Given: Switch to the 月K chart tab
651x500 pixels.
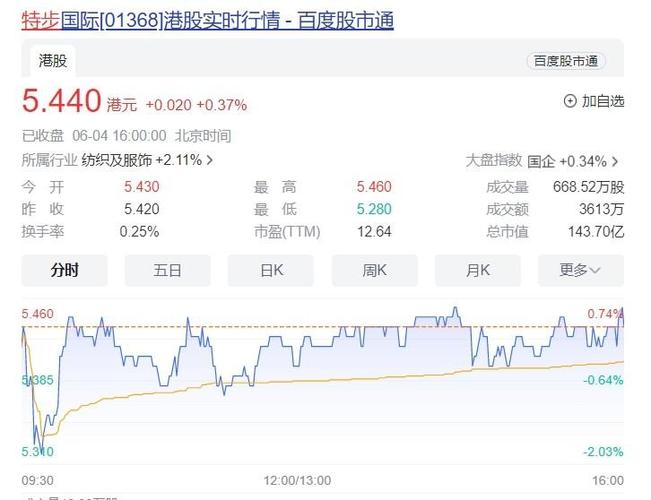Looking at the screenshot, I should (478, 270).
